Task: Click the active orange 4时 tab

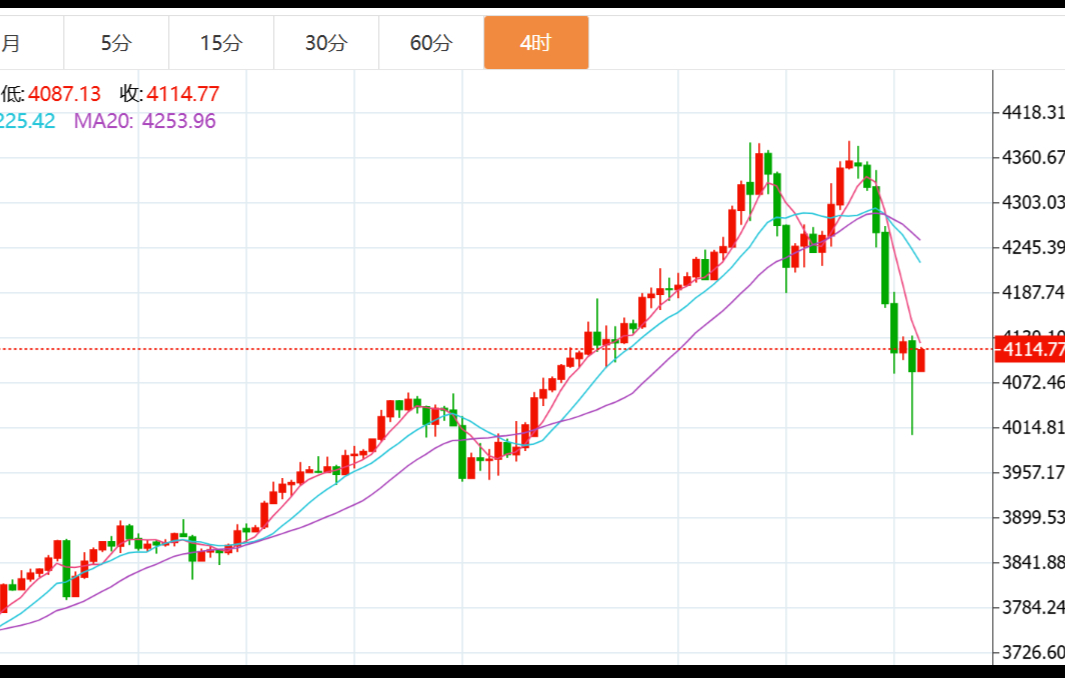Action: coord(536,43)
